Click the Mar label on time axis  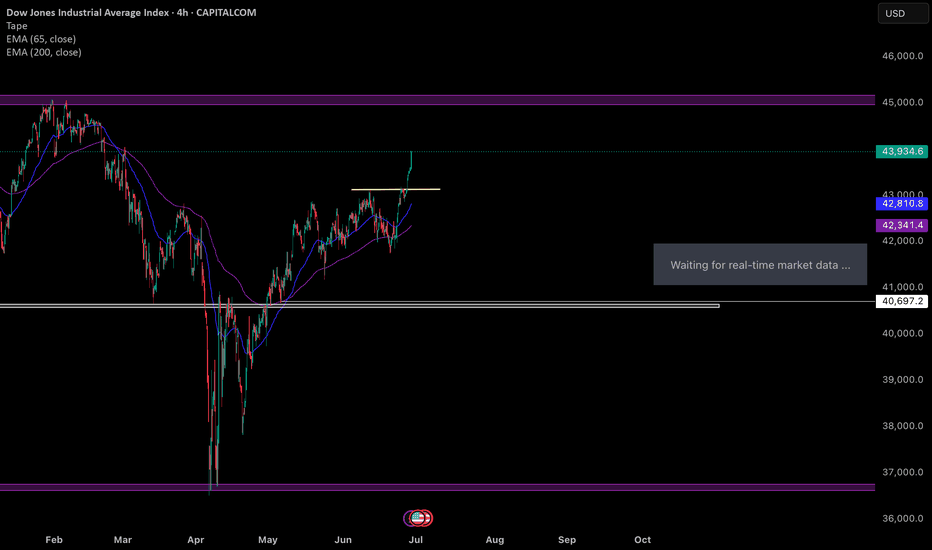(122, 540)
